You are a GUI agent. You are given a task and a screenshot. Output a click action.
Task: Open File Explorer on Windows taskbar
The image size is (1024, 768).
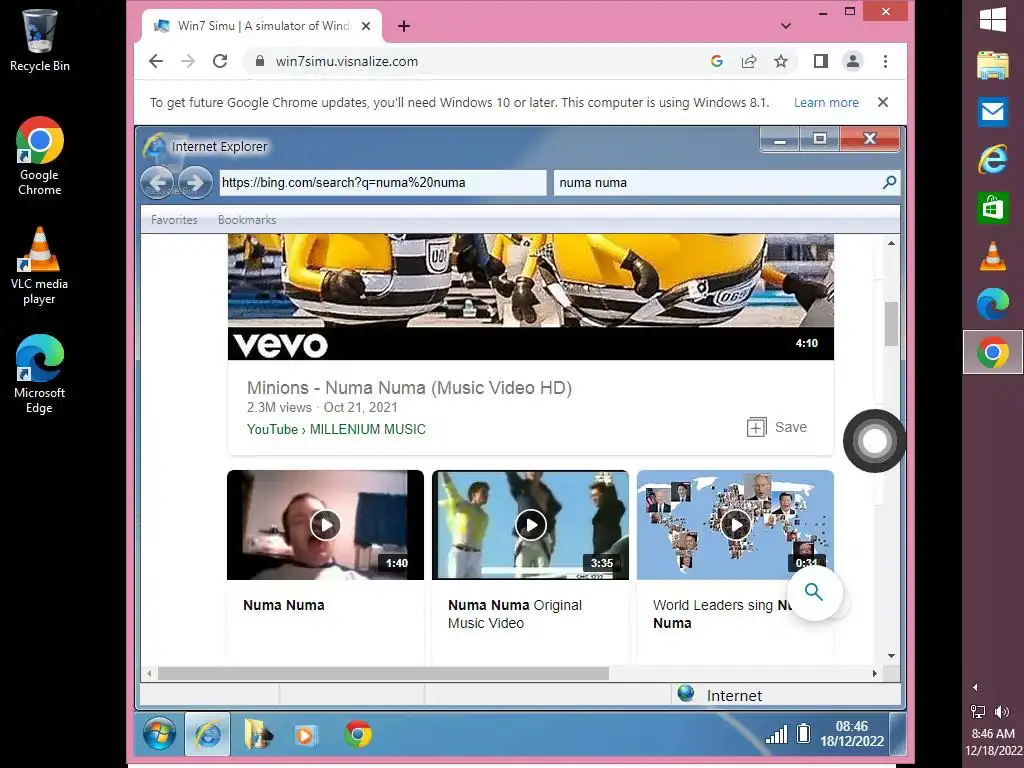click(993, 65)
